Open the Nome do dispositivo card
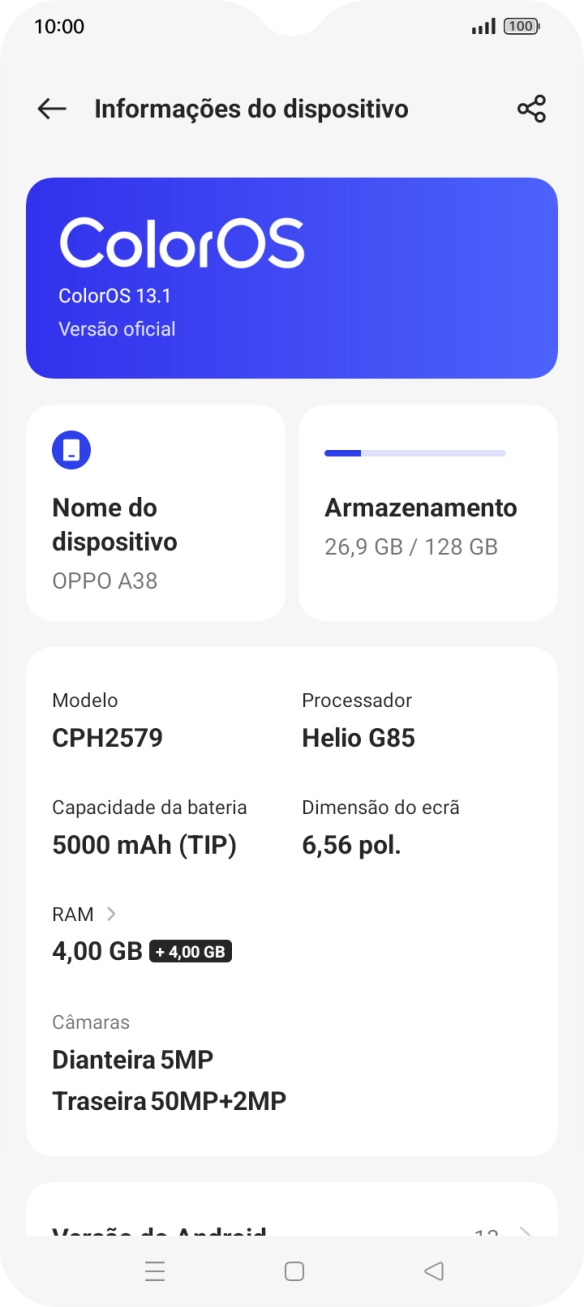Viewport: 584px width, 1307px height. click(x=154, y=512)
